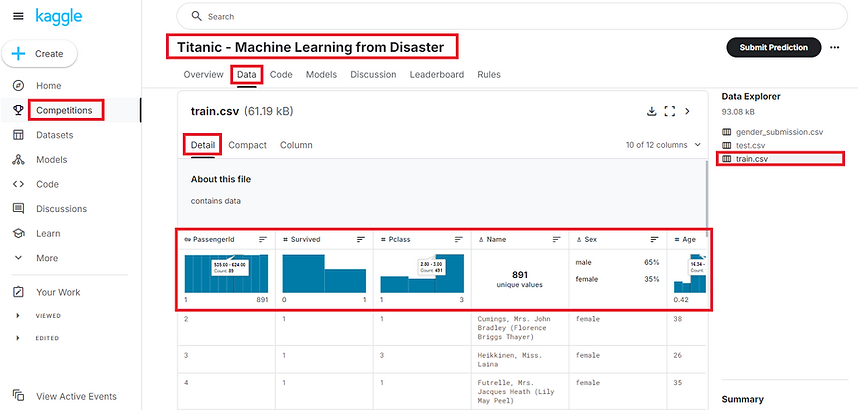Click the next file chevron arrow
Viewport: 858px width, 410px height.
pyautogui.click(x=688, y=112)
